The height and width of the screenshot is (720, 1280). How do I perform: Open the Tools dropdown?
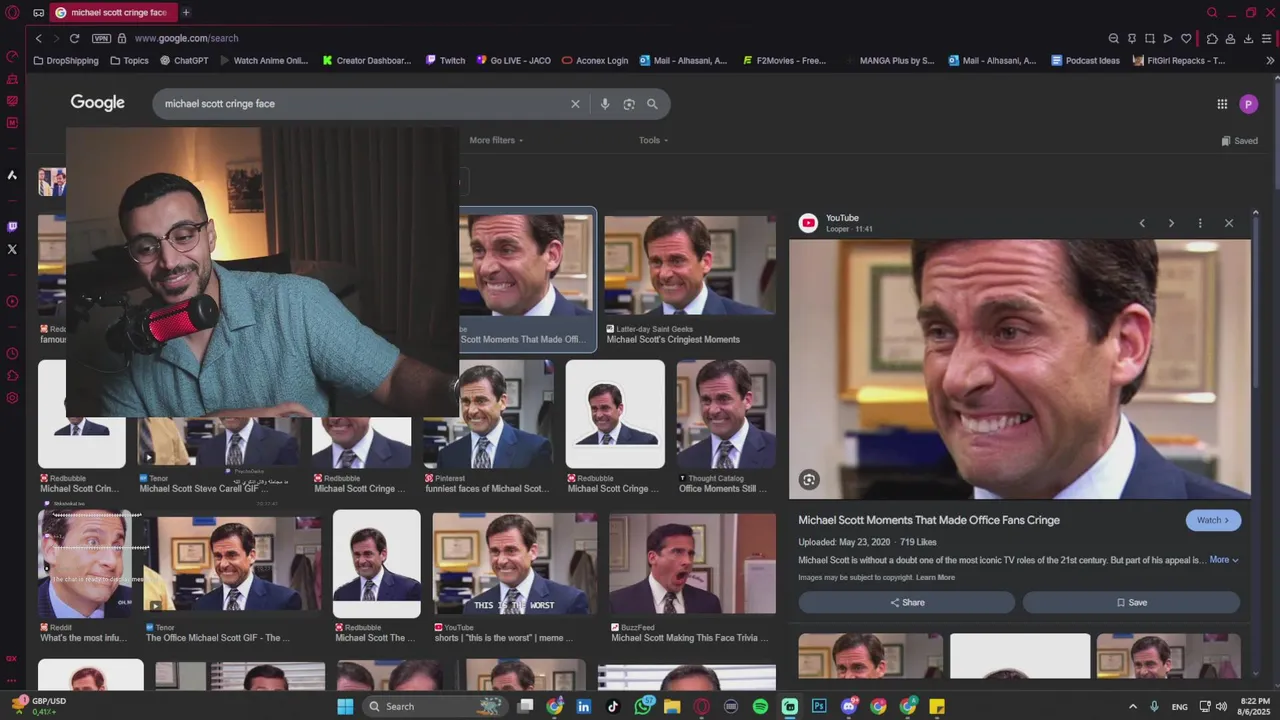[x=653, y=140]
